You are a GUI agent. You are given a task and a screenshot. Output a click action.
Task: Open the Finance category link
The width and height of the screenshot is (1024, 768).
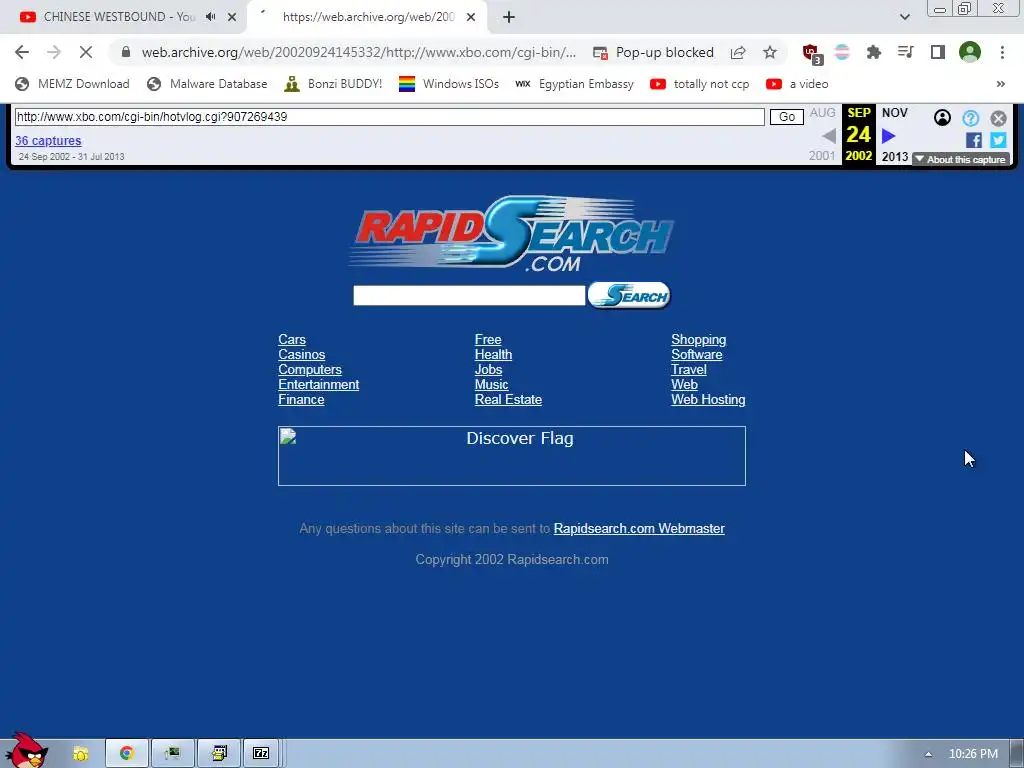[x=301, y=400]
